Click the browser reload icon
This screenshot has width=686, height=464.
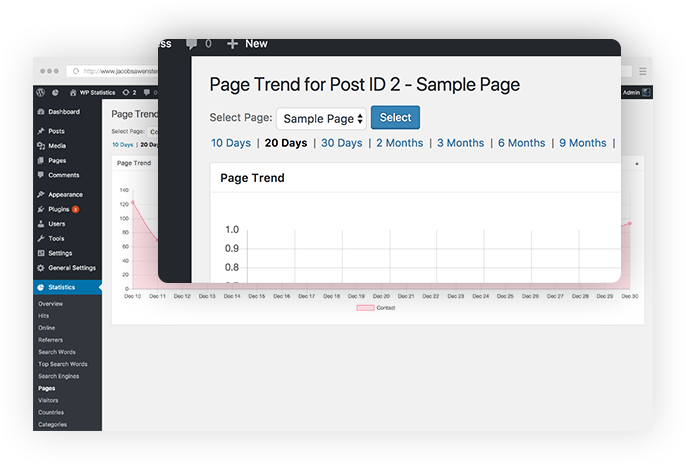tap(76, 71)
